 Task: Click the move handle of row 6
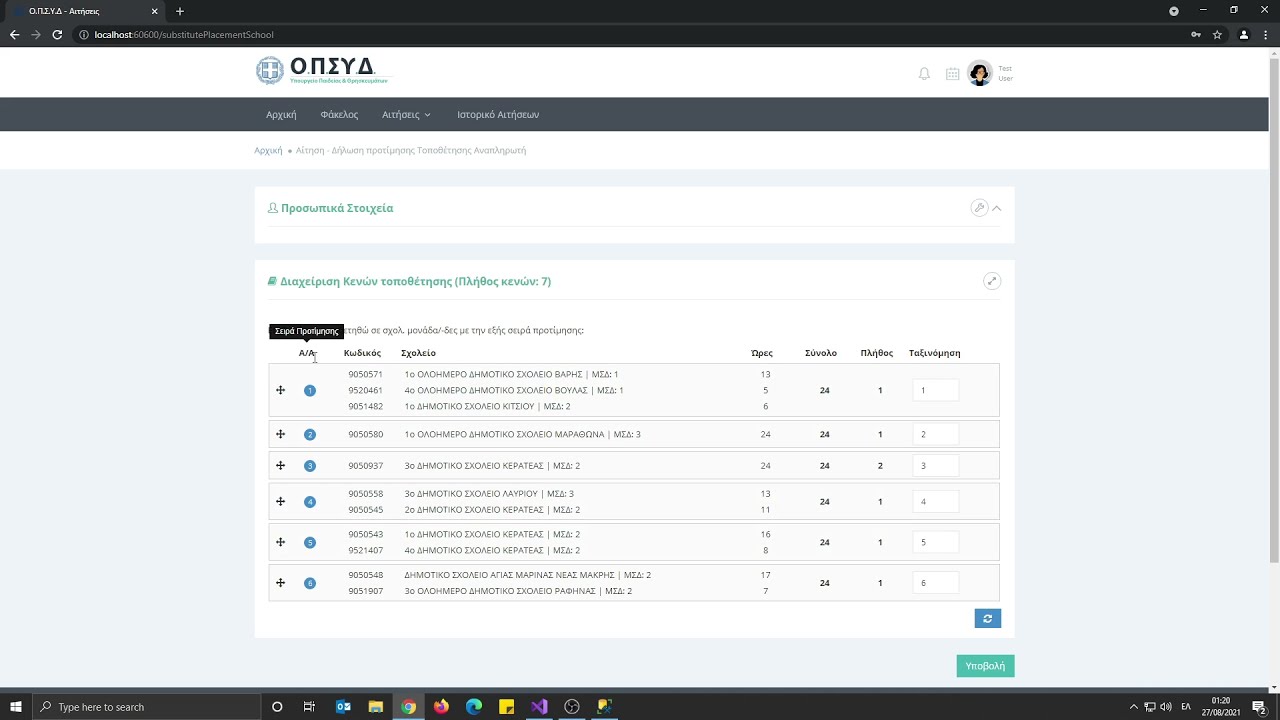point(281,582)
